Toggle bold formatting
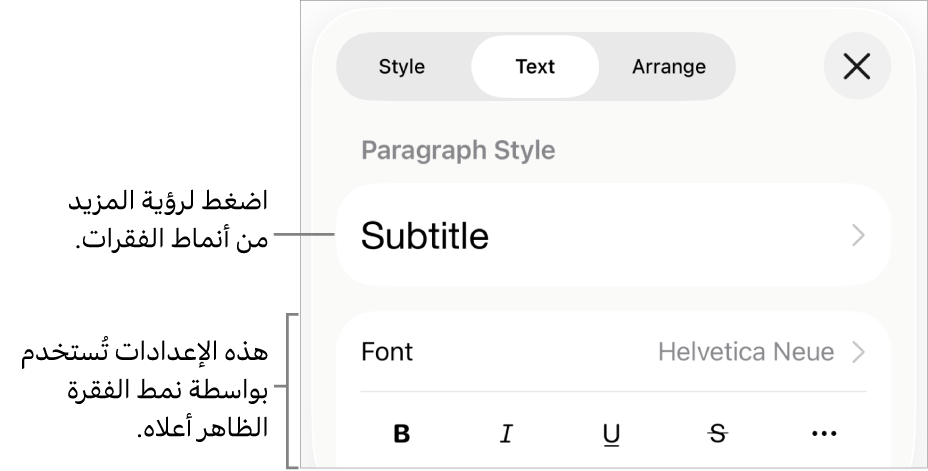 (402, 434)
